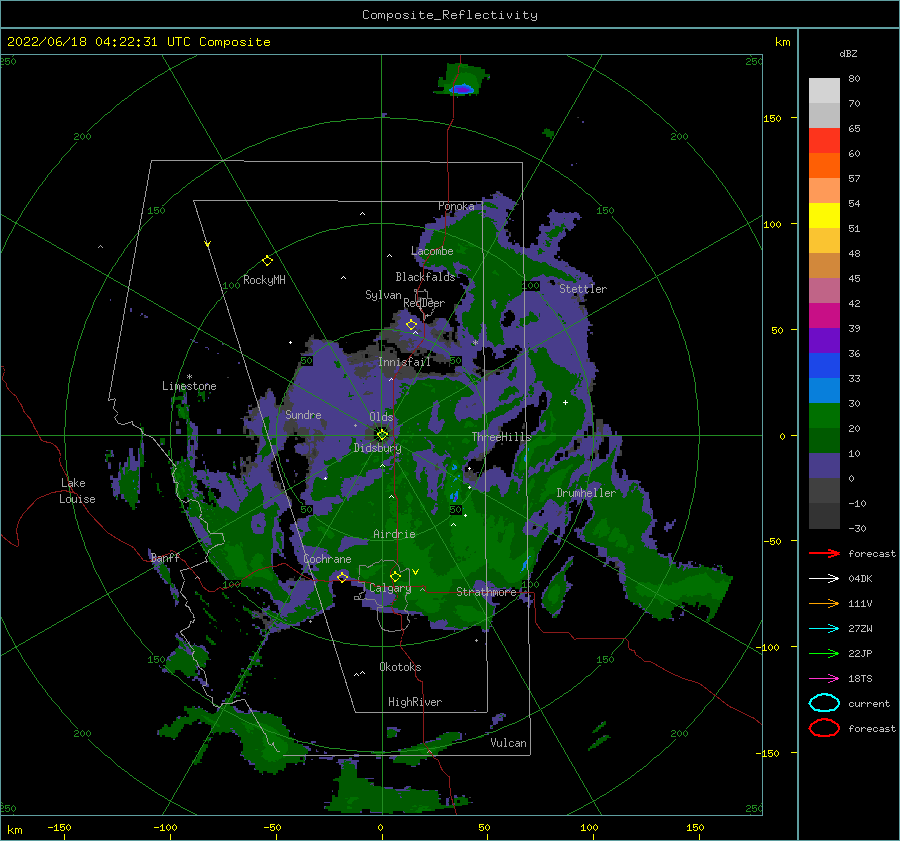The width and height of the screenshot is (900, 841).
Task: Click the yellow km label at top right
Action: (x=782, y=42)
